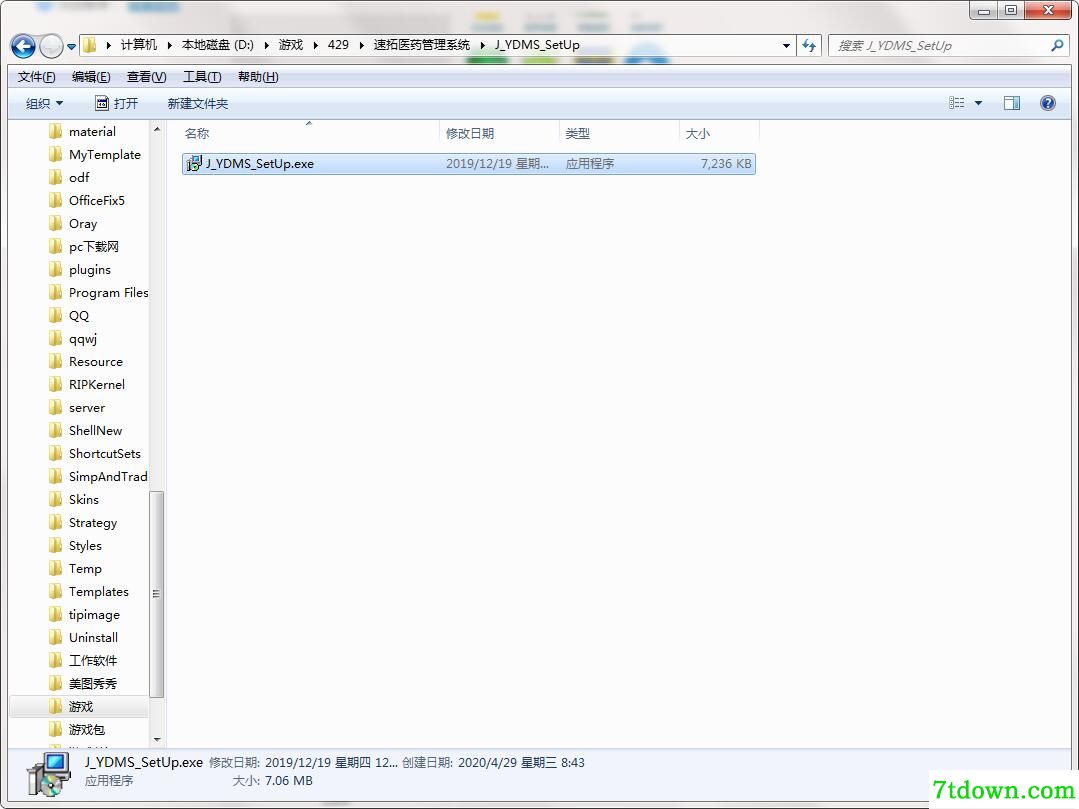Select the 游戏 breadcrumb in address bar
Image resolution: width=1079 pixels, height=809 pixels.
(x=290, y=45)
